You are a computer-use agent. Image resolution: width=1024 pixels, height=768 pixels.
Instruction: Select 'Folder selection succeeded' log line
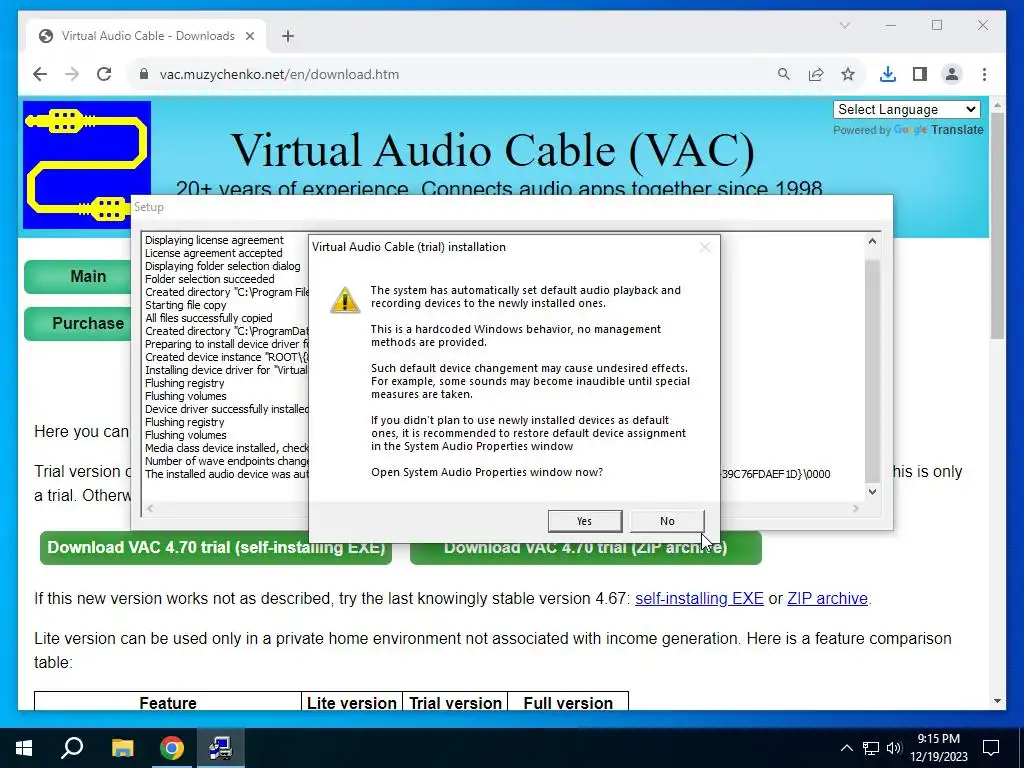click(210, 279)
